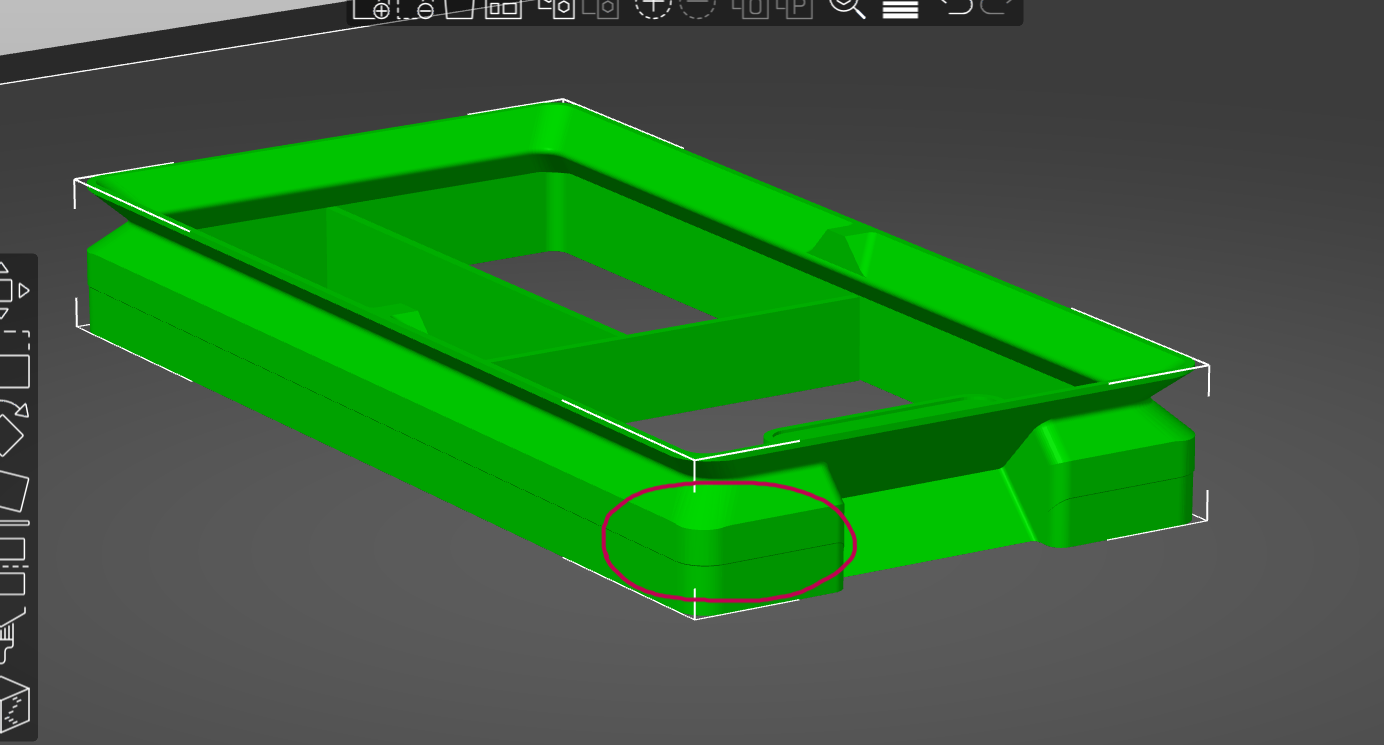Click the Remove instance dashed-circle minus icon

(697, 8)
